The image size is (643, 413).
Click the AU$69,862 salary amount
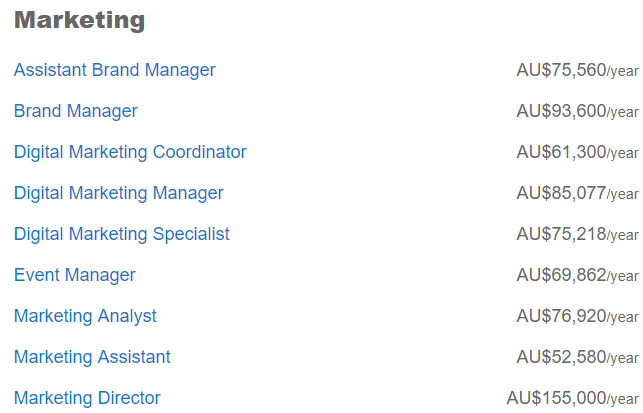561,275
